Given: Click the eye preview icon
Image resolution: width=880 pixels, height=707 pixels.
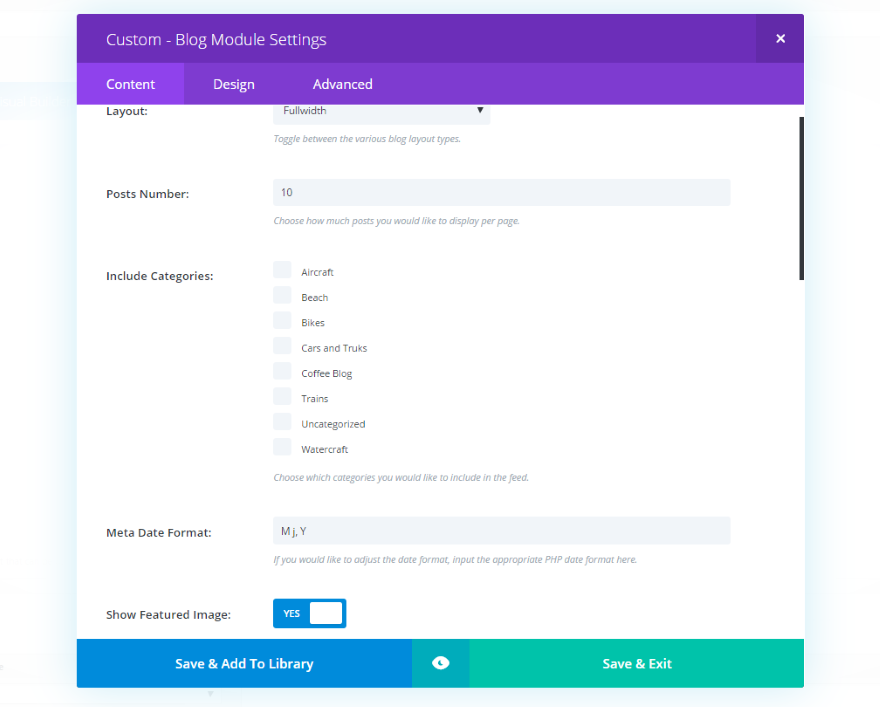Looking at the screenshot, I should [440, 663].
